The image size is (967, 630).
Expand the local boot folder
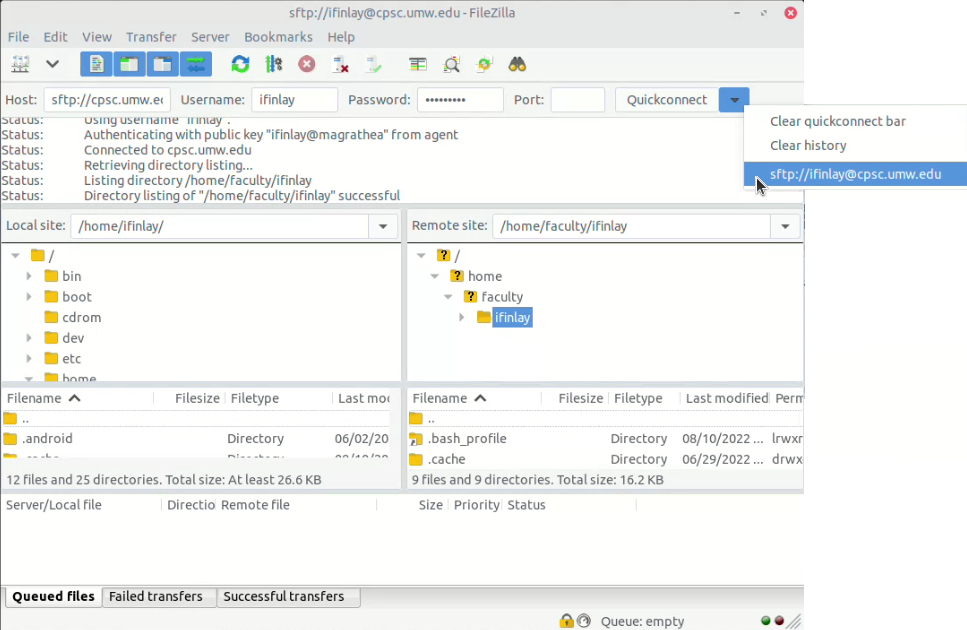[28, 297]
